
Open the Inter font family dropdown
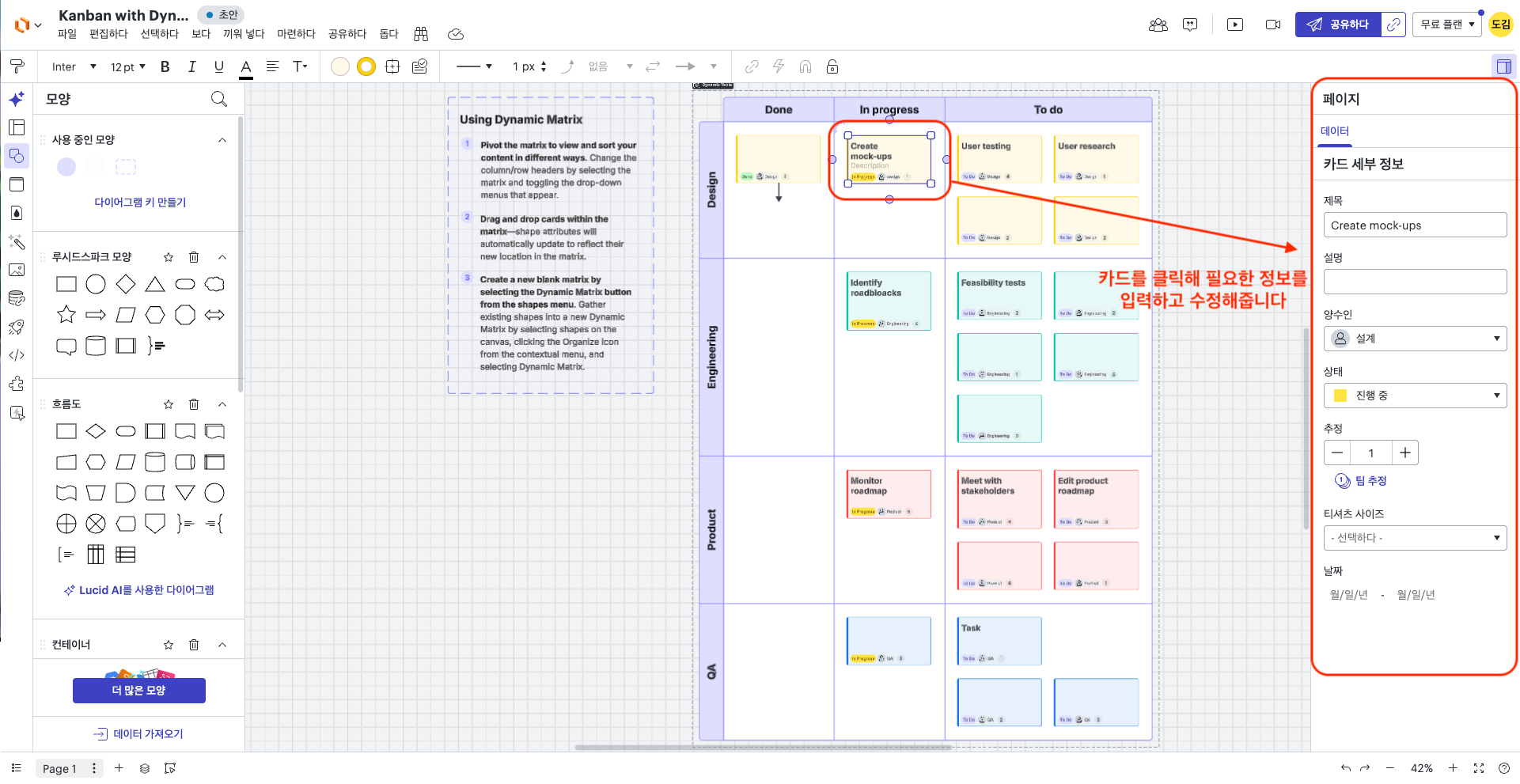pyautogui.click(x=71, y=66)
